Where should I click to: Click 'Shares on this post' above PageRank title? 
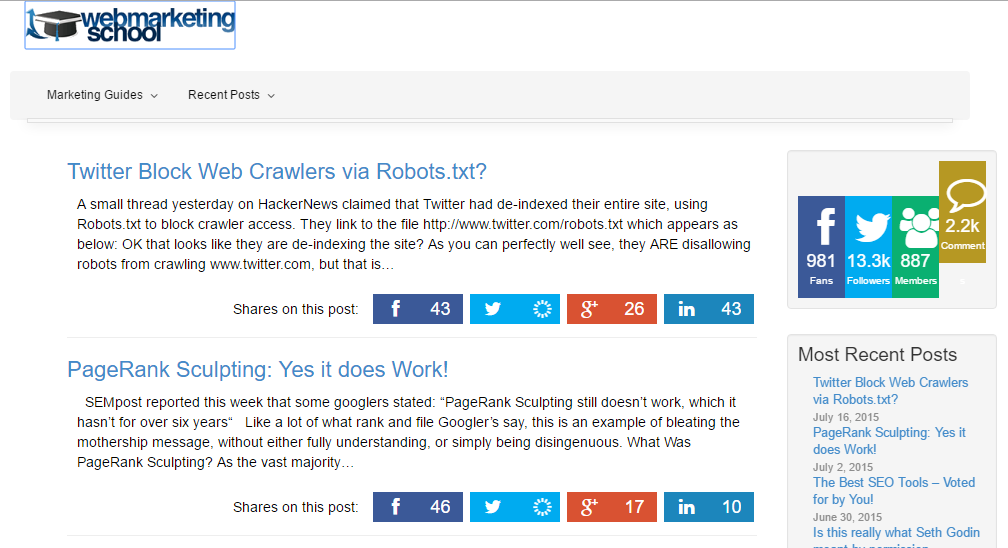[x=296, y=309]
